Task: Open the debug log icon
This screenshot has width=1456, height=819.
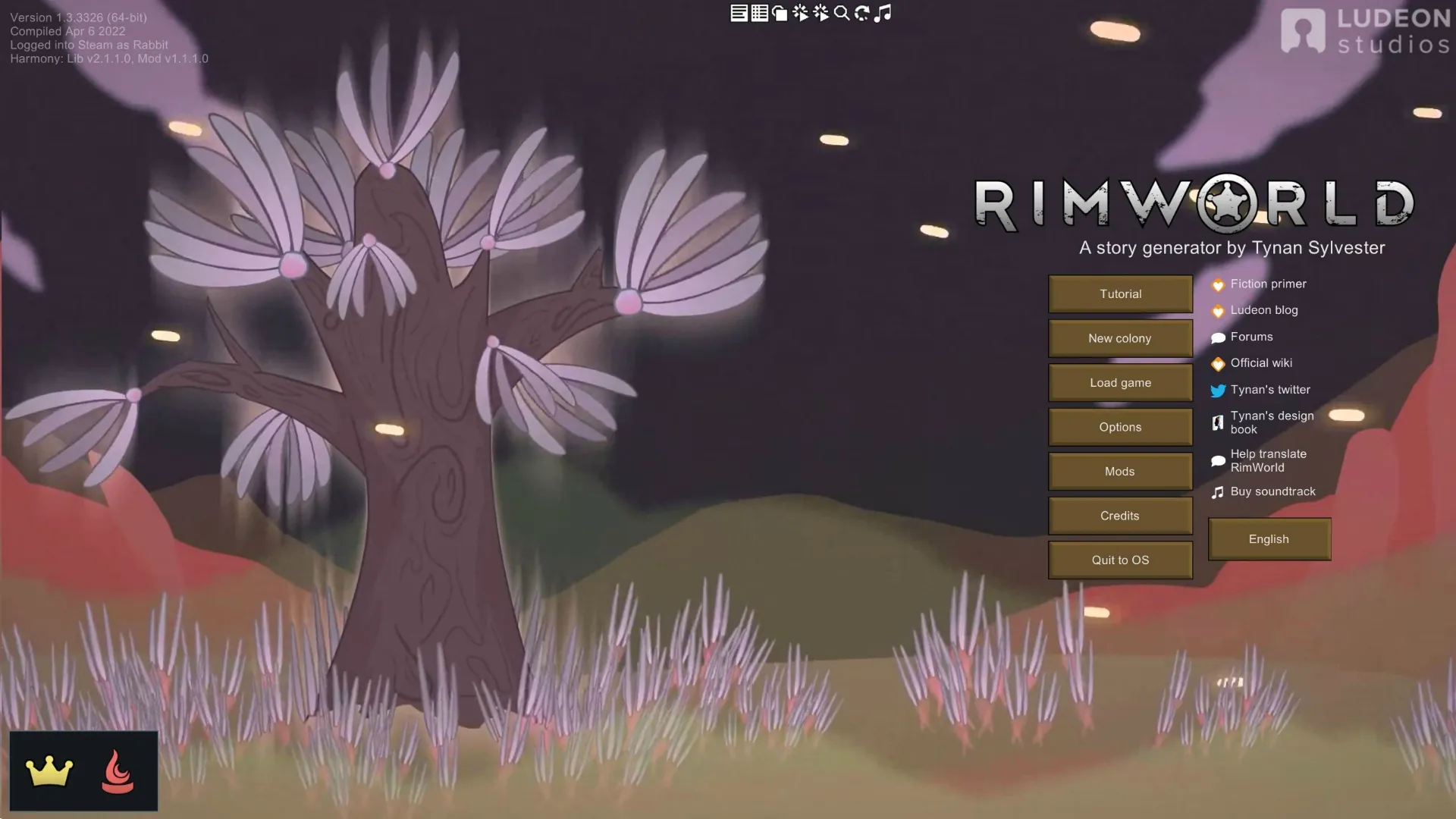Action: point(739,13)
